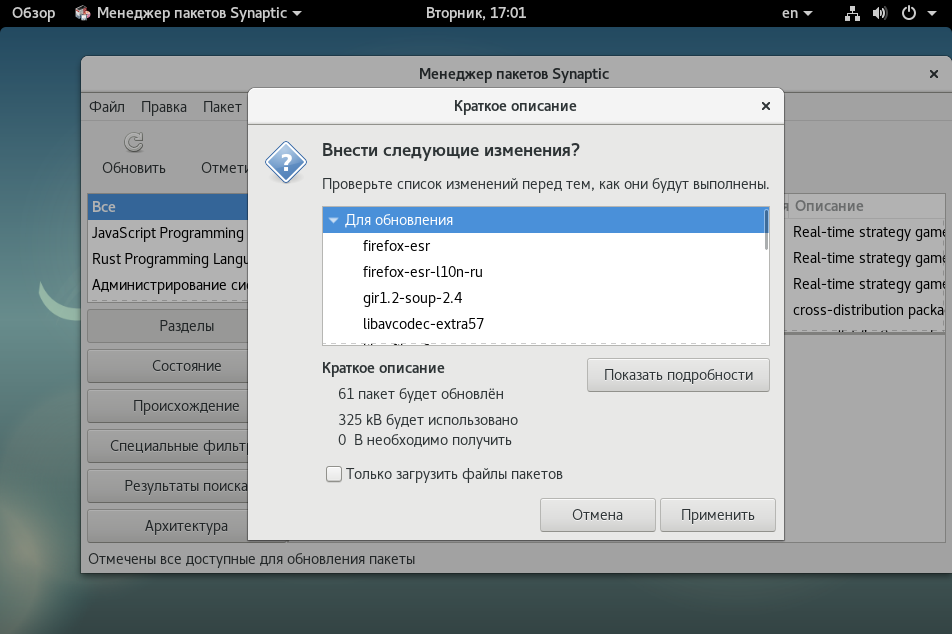Click the '325 kB будет использовано' text
This screenshot has width=952, height=634.
pyautogui.click(x=428, y=420)
